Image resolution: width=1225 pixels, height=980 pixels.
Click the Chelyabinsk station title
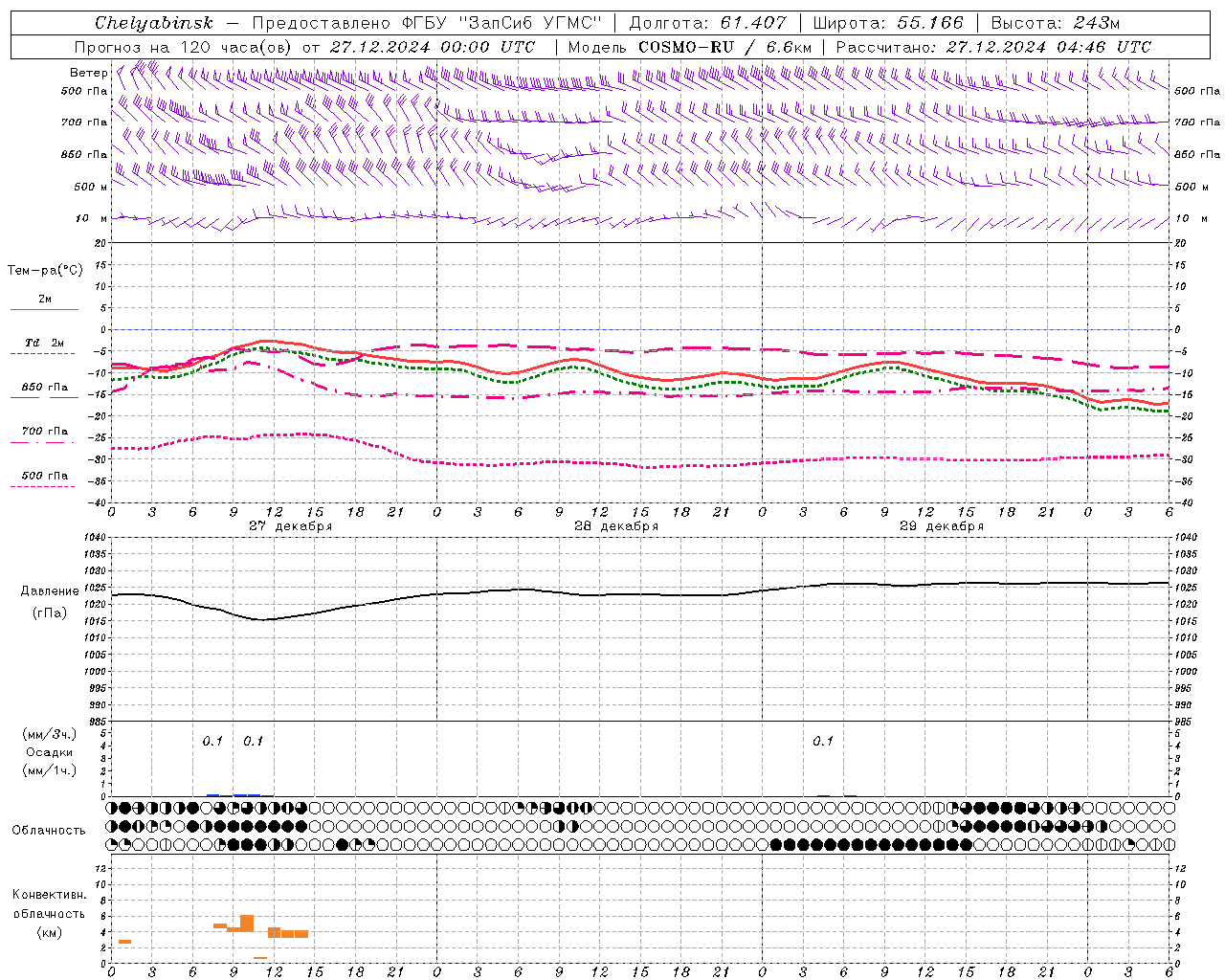pyautogui.click(x=153, y=23)
